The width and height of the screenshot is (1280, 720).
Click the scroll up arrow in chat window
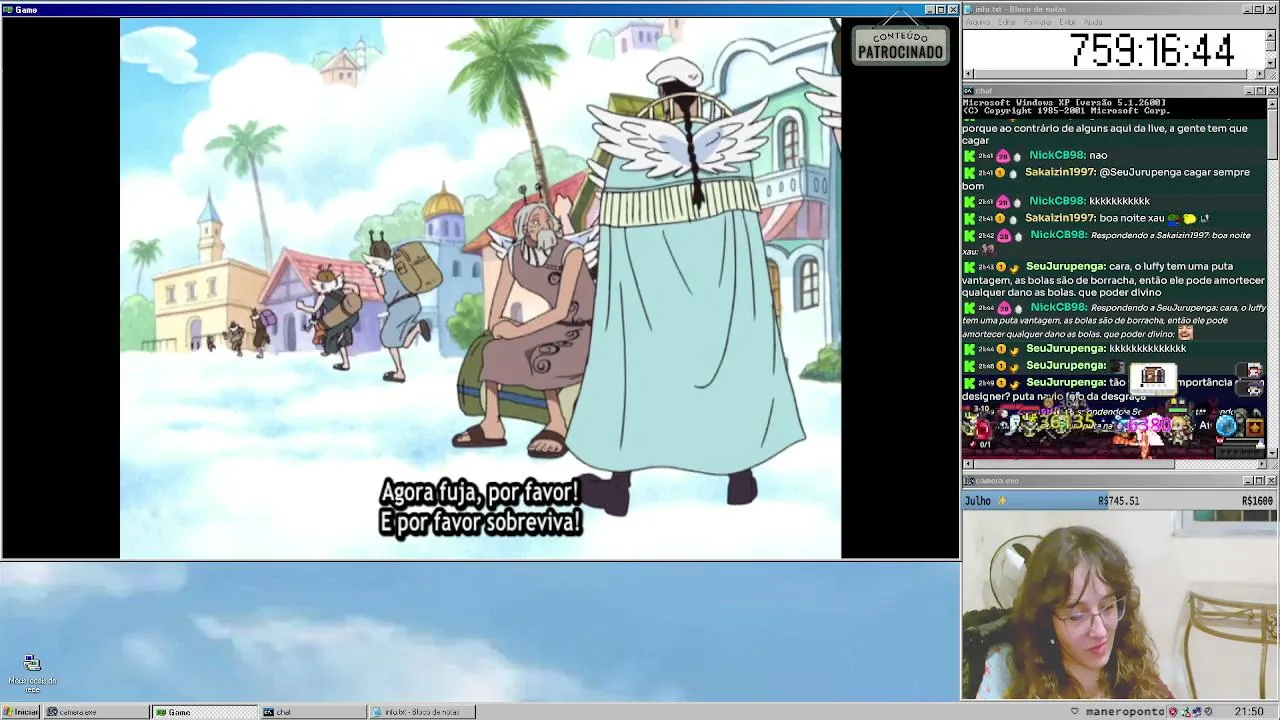click(x=1272, y=103)
